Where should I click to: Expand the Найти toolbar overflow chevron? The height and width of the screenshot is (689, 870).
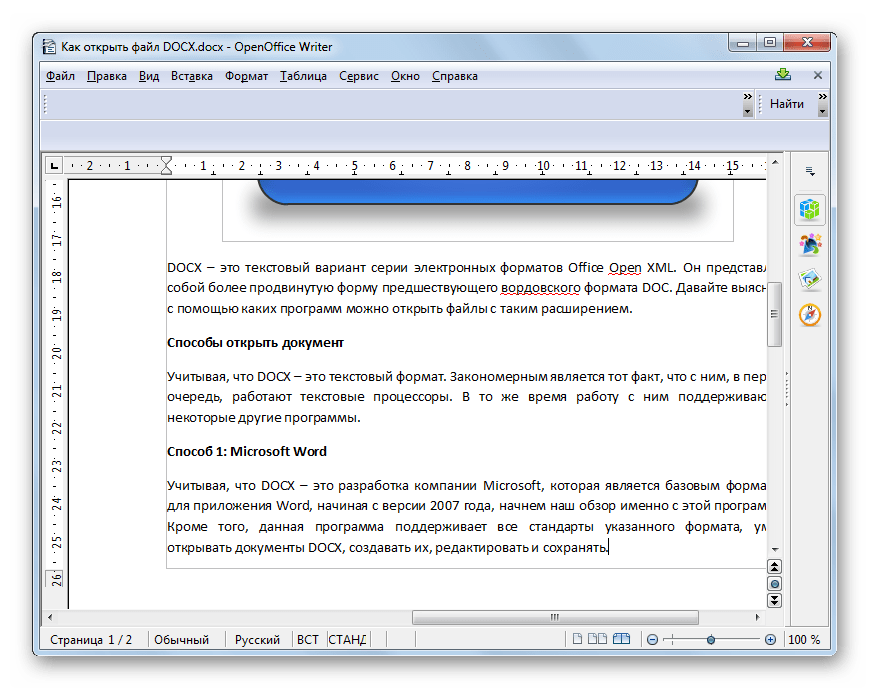point(822,104)
